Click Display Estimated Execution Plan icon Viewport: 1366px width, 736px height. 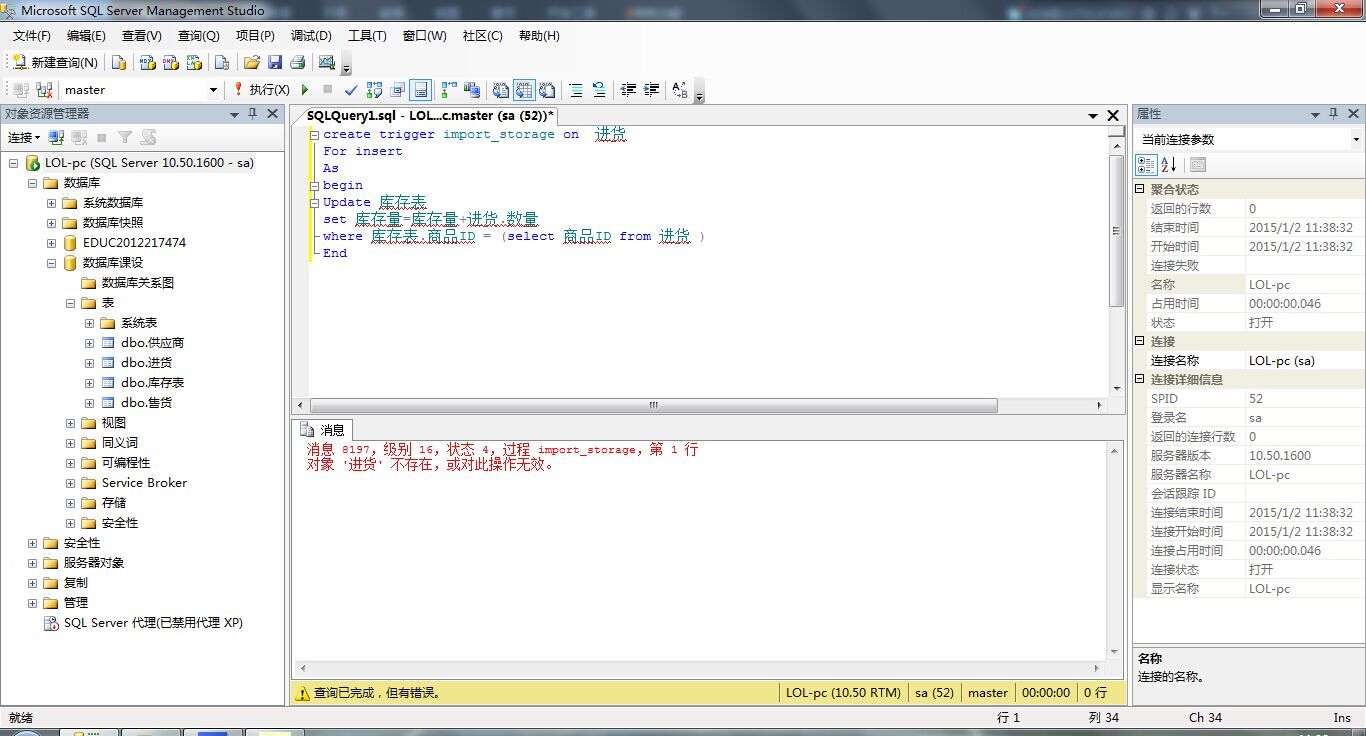(374, 90)
